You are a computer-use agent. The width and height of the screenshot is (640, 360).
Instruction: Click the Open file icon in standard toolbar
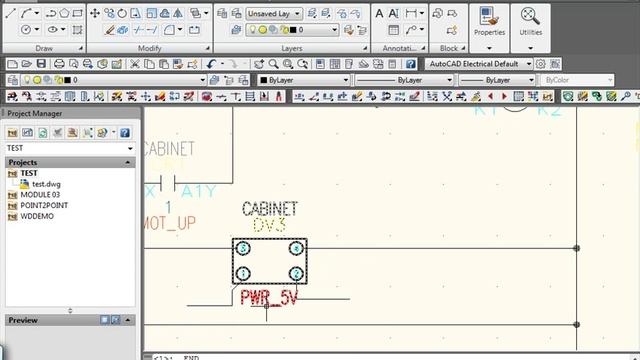point(27,64)
